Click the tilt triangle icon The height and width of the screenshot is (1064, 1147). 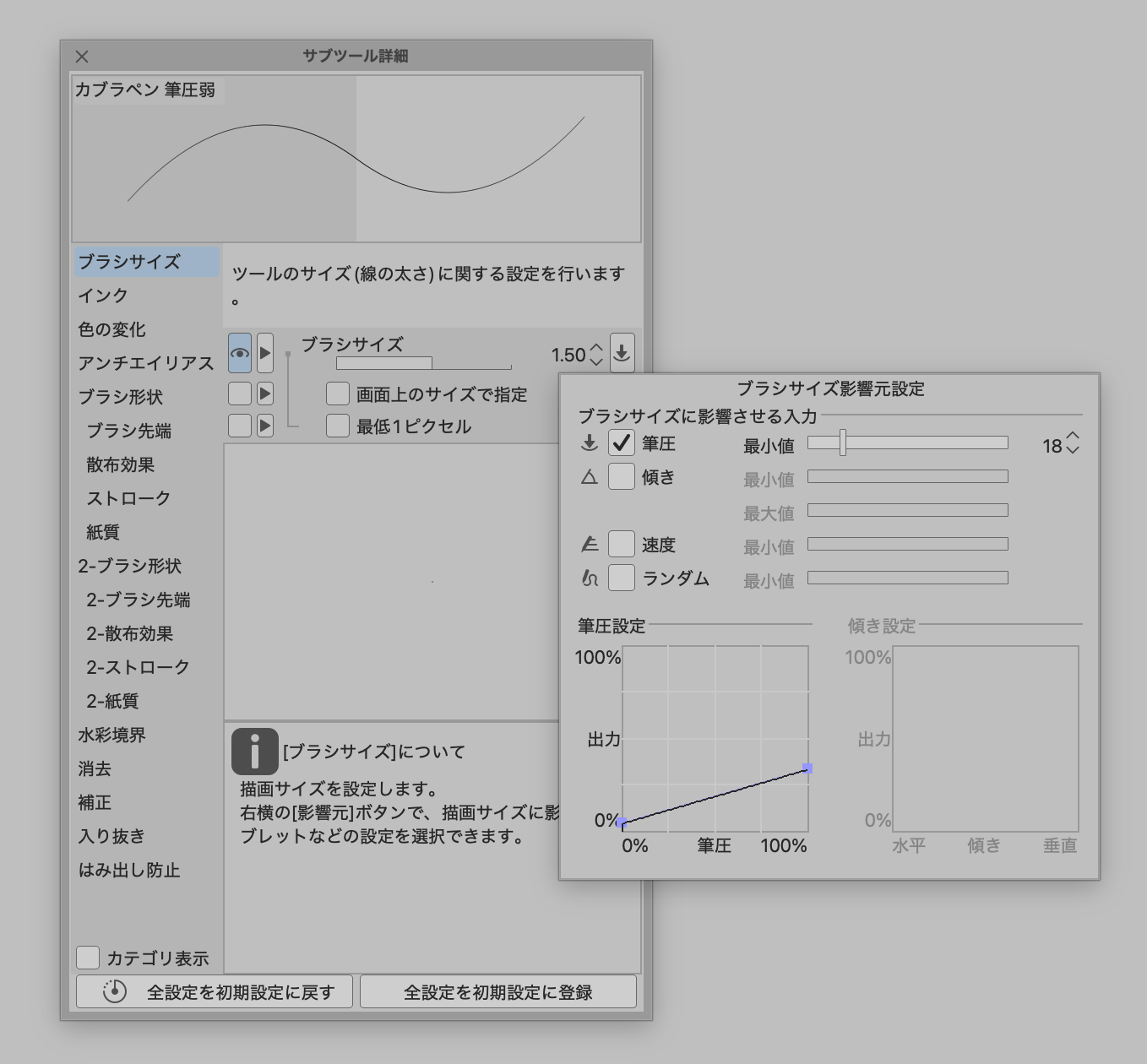[x=590, y=477]
